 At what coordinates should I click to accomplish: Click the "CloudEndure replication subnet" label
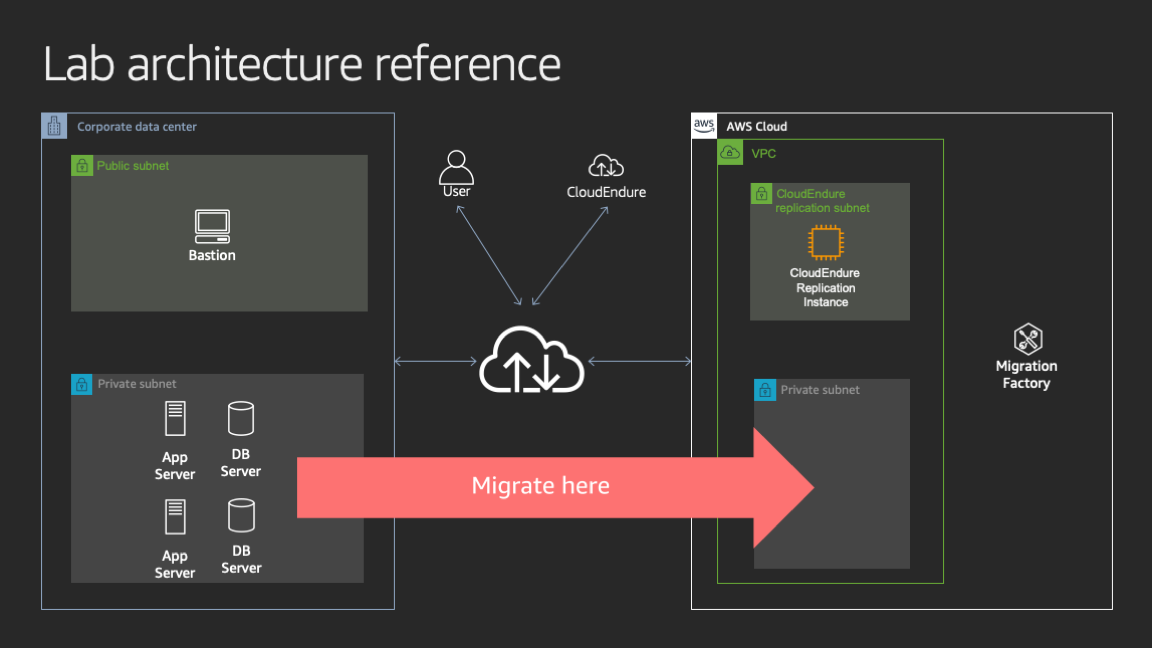822,201
